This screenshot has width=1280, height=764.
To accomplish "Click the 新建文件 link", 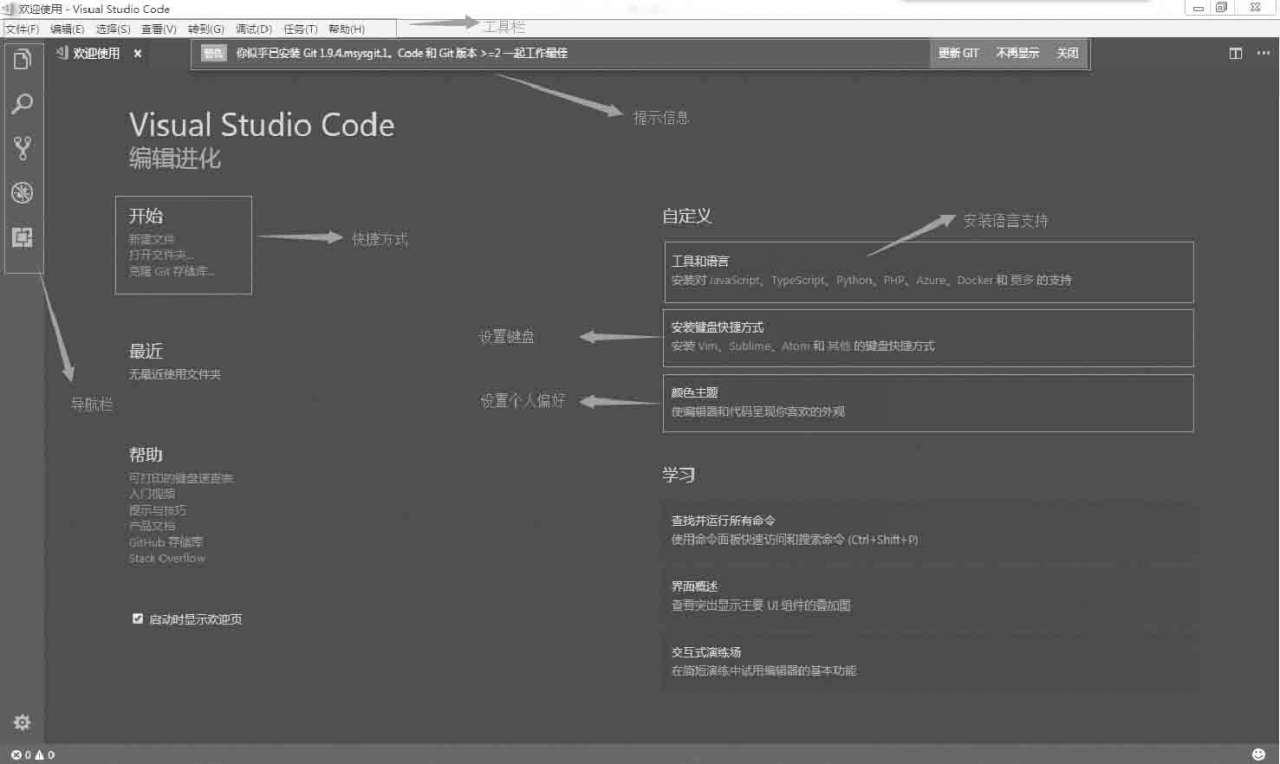I will pyautogui.click(x=151, y=239).
